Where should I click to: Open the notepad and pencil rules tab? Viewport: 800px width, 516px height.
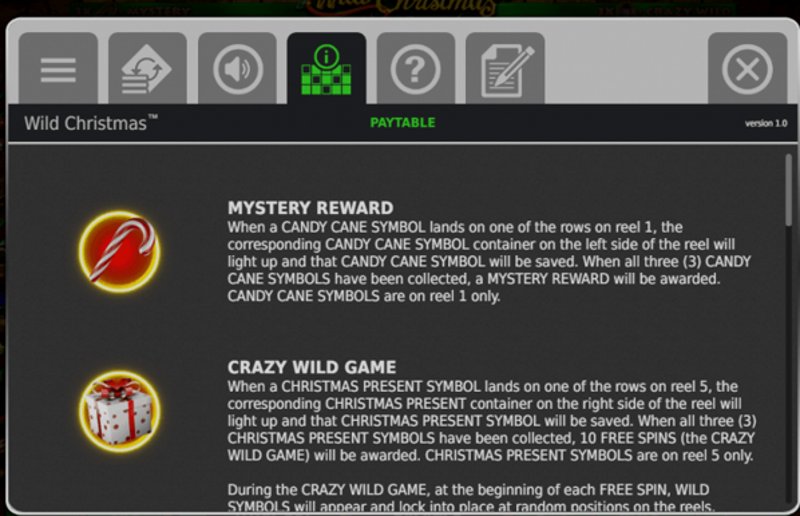coord(505,69)
